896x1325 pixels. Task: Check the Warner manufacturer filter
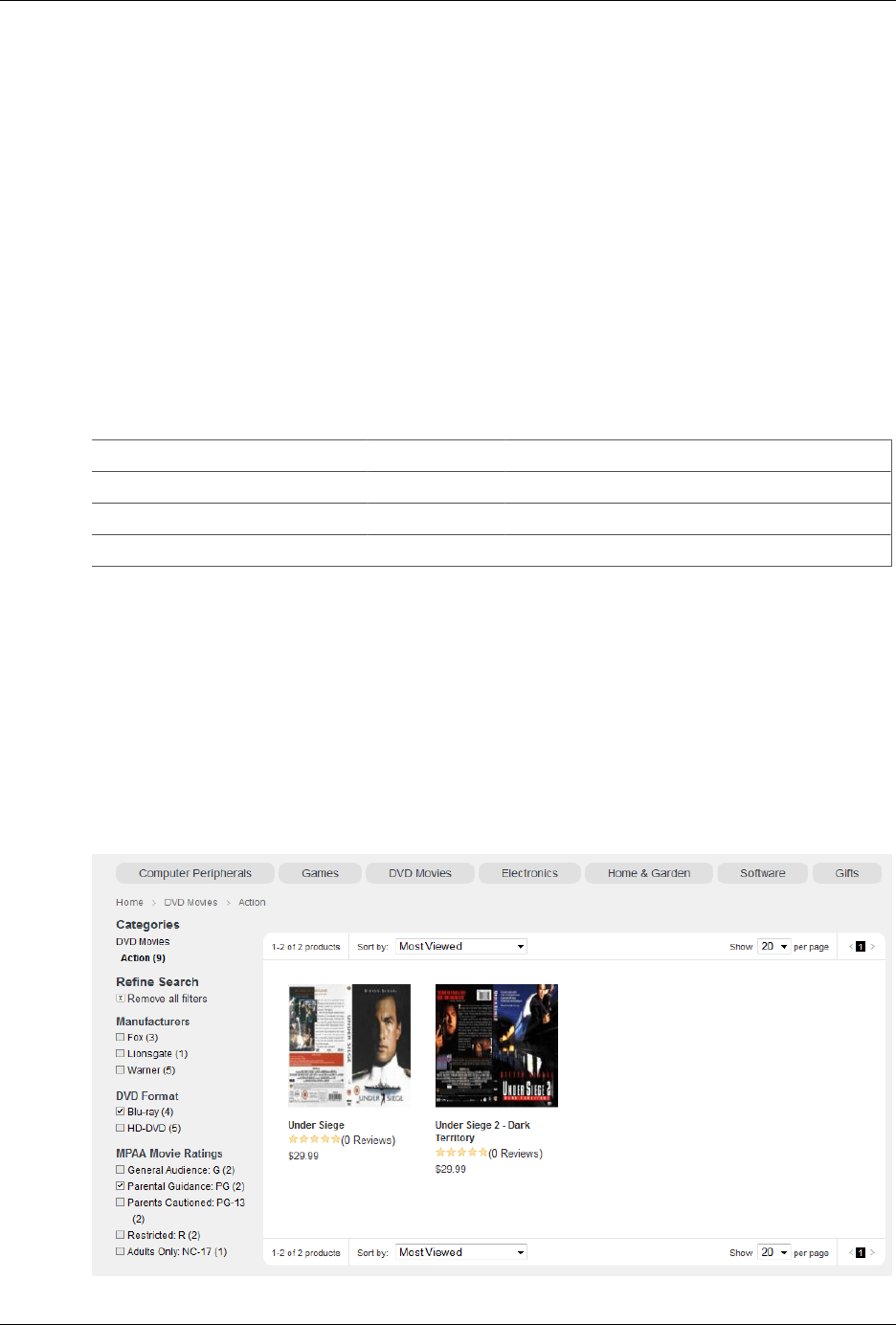(x=121, y=1070)
